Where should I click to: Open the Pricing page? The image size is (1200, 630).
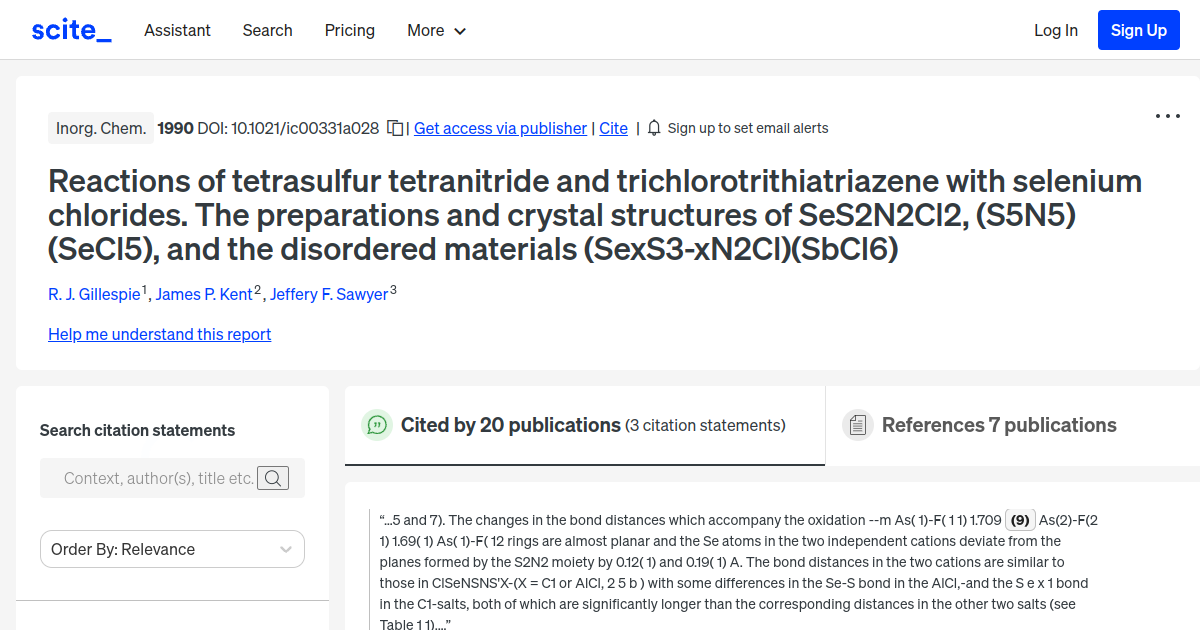[349, 31]
